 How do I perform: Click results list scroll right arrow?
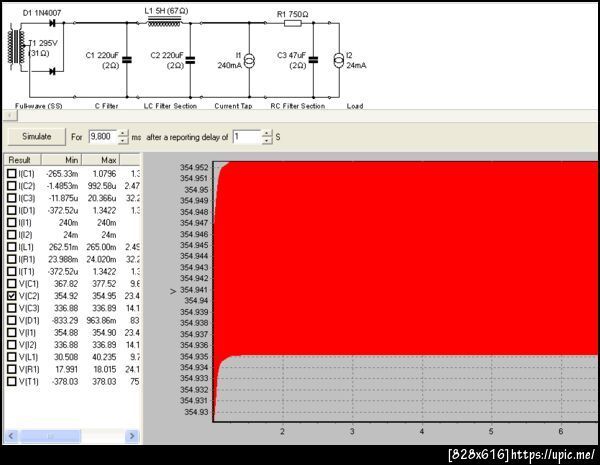(132, 436)
